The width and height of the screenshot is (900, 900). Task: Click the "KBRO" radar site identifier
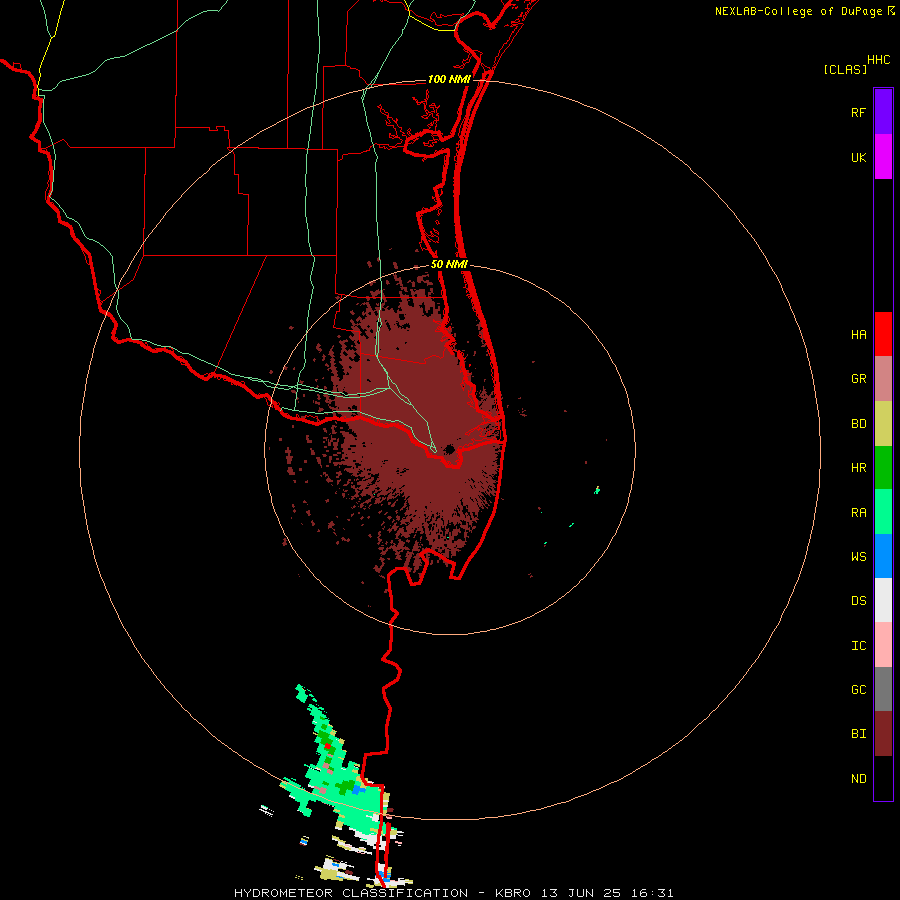[511, 893]
